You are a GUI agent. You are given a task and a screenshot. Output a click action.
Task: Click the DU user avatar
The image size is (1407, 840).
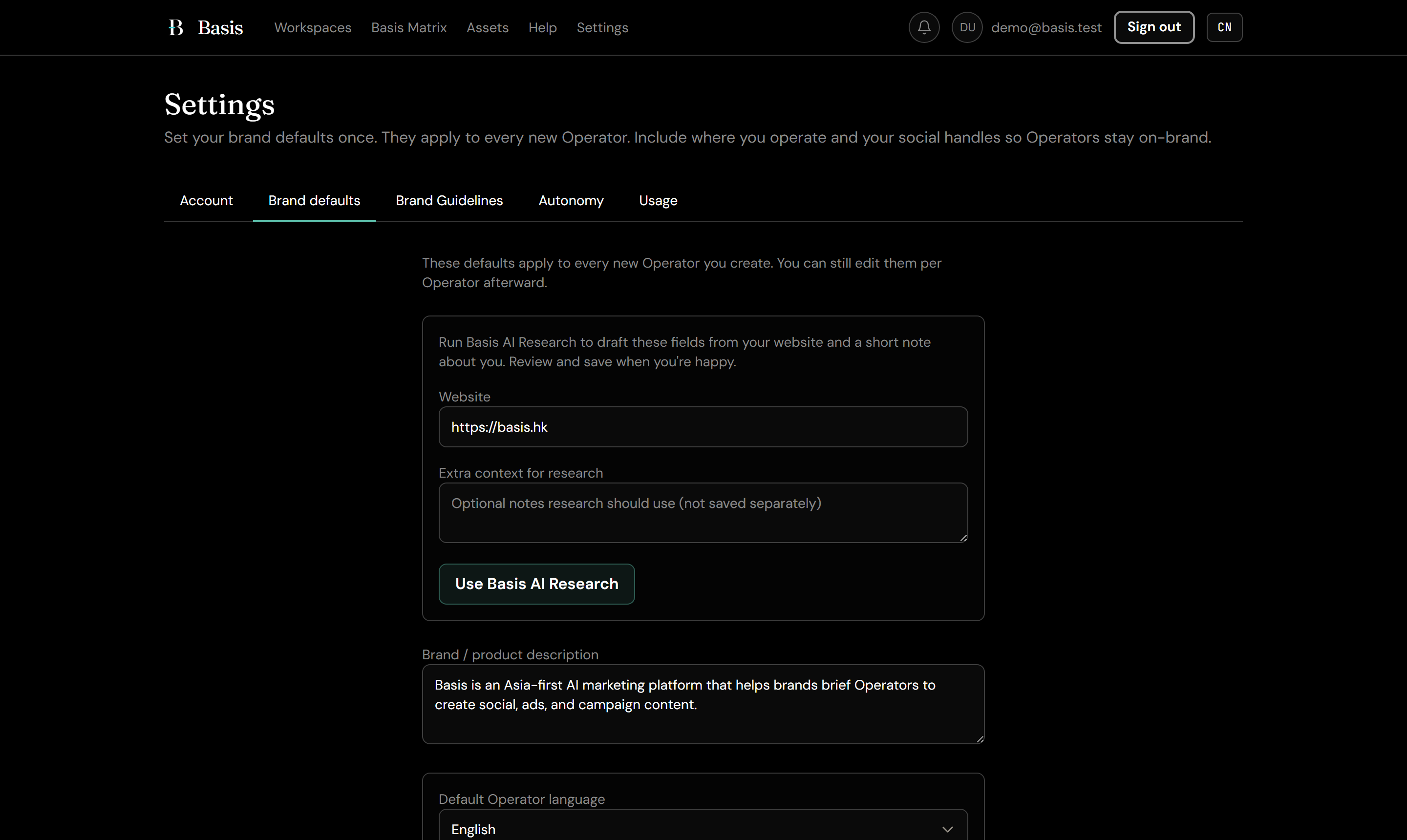pyautogui.click(x=967, y=27)
